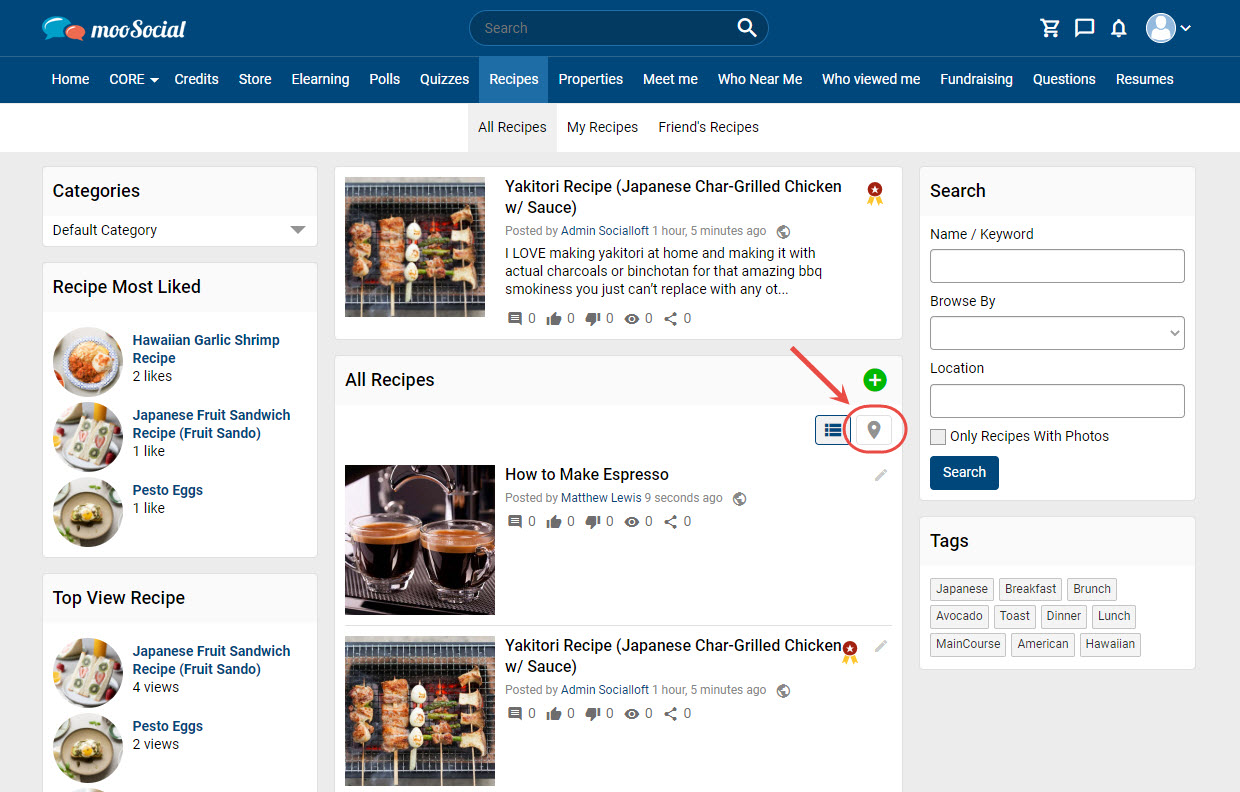The height and width of the screenshot is (792, 1240).
Task: Share the How to Make Espresso recipe
Action: point(671,522)
